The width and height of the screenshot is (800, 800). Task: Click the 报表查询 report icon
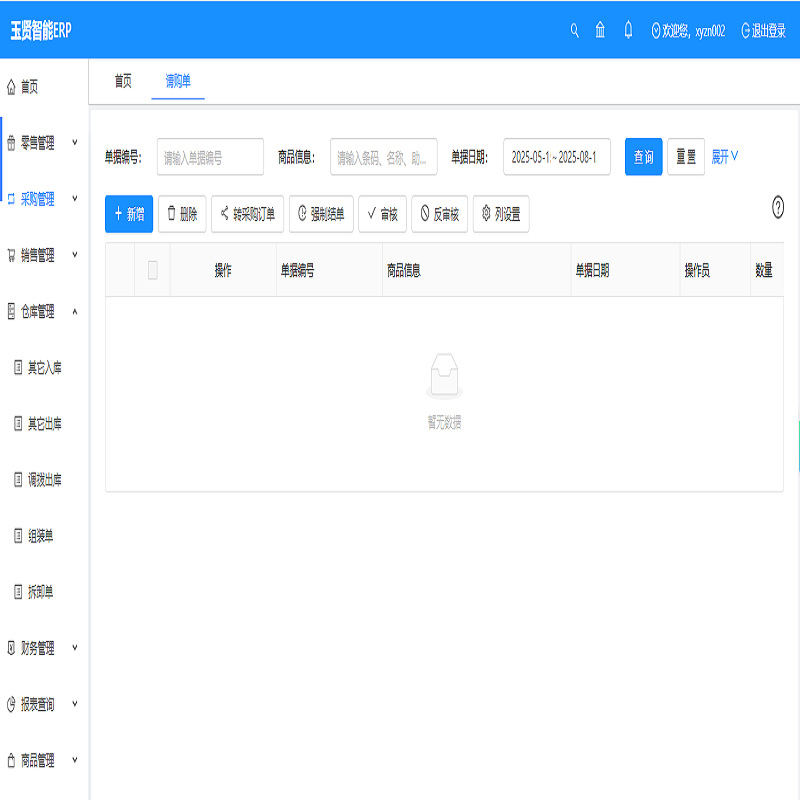10,703
